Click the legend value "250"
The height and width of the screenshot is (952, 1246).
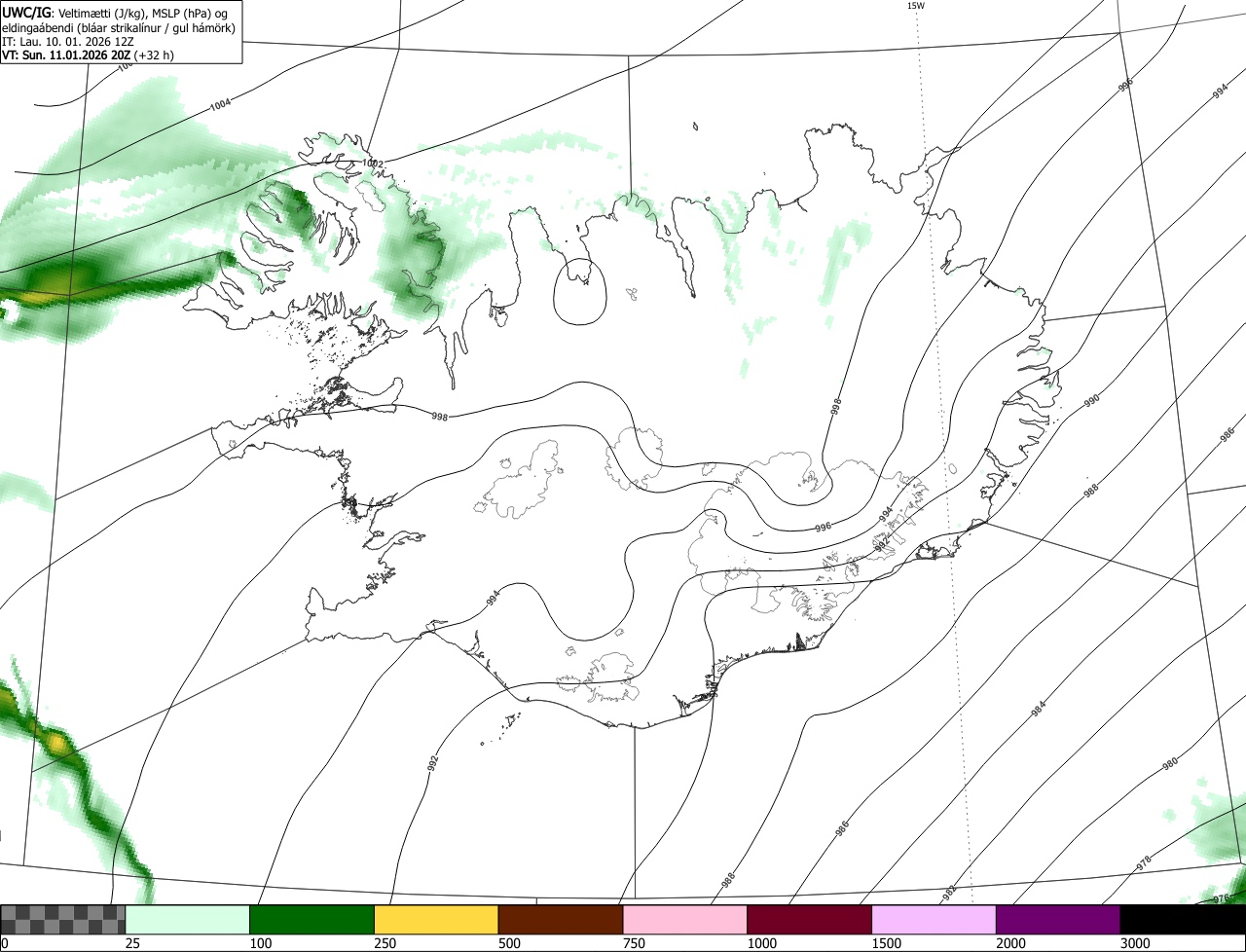[385, 943]
